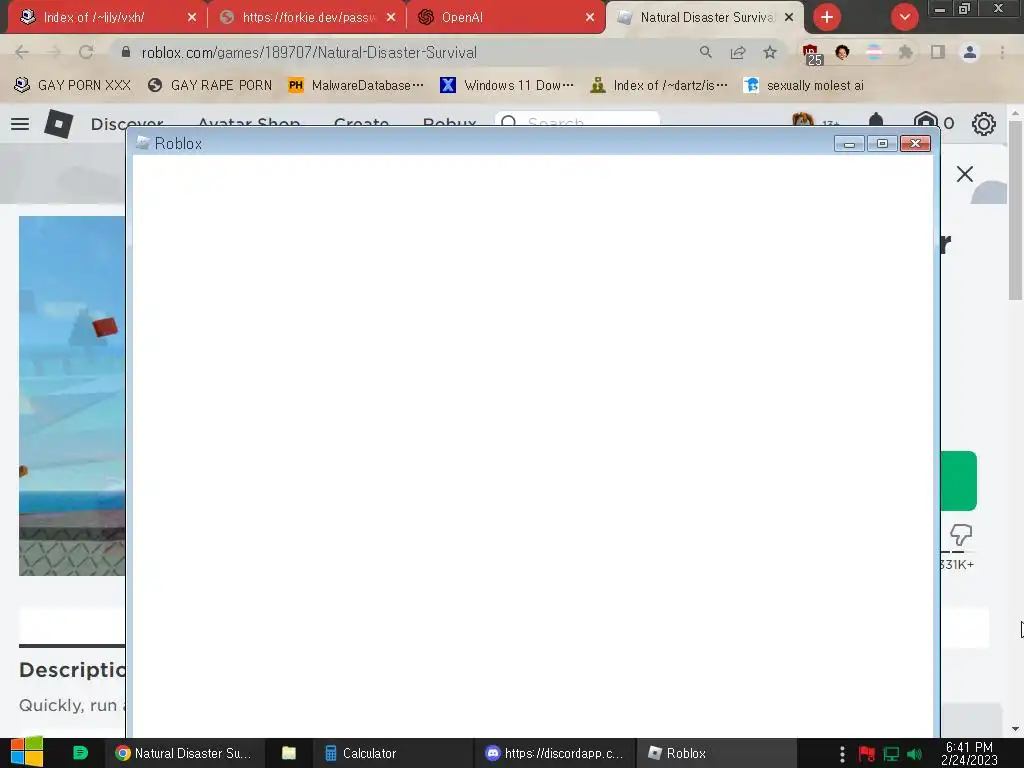Close the page overlay with X

[965, 174]
